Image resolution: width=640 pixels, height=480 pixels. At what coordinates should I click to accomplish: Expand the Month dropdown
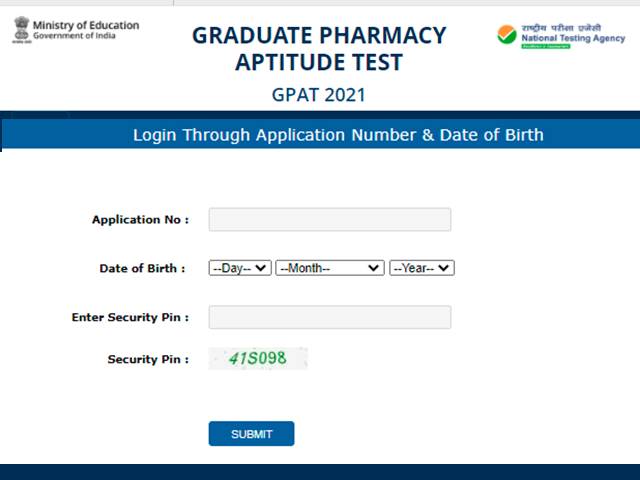(329, 268)
